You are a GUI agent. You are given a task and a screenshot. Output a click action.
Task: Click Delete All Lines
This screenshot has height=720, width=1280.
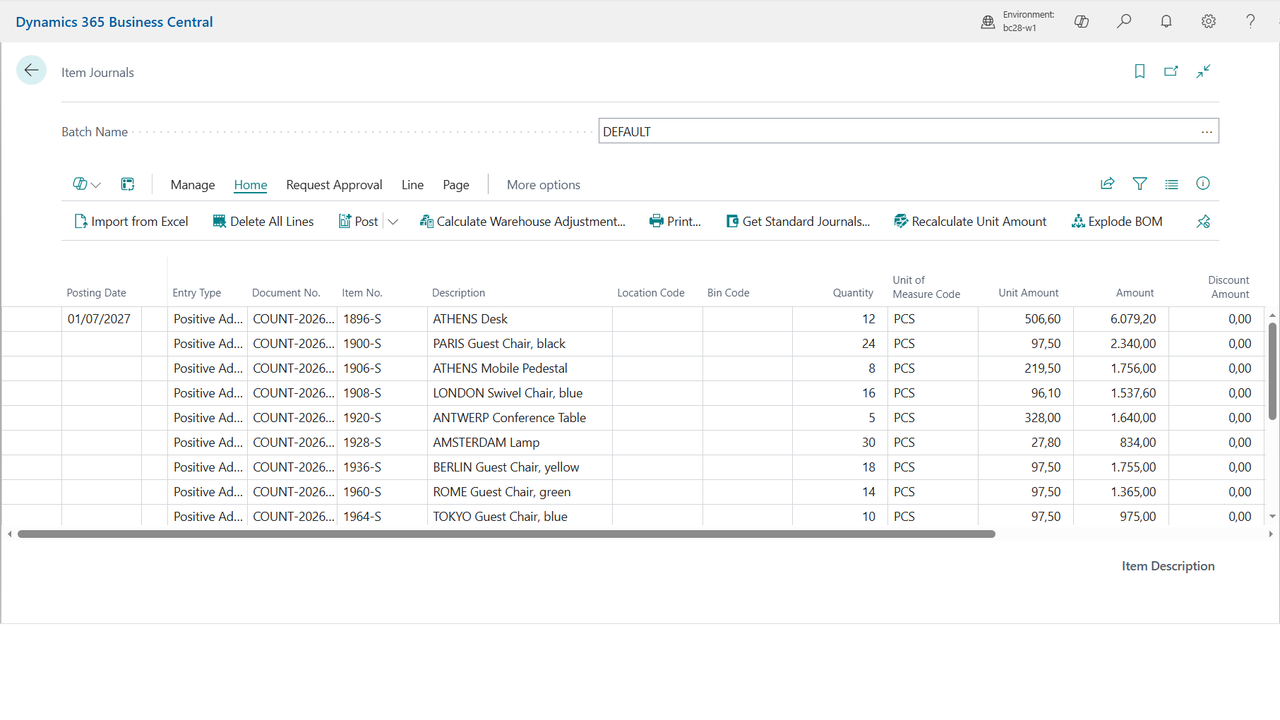point(263,222)
